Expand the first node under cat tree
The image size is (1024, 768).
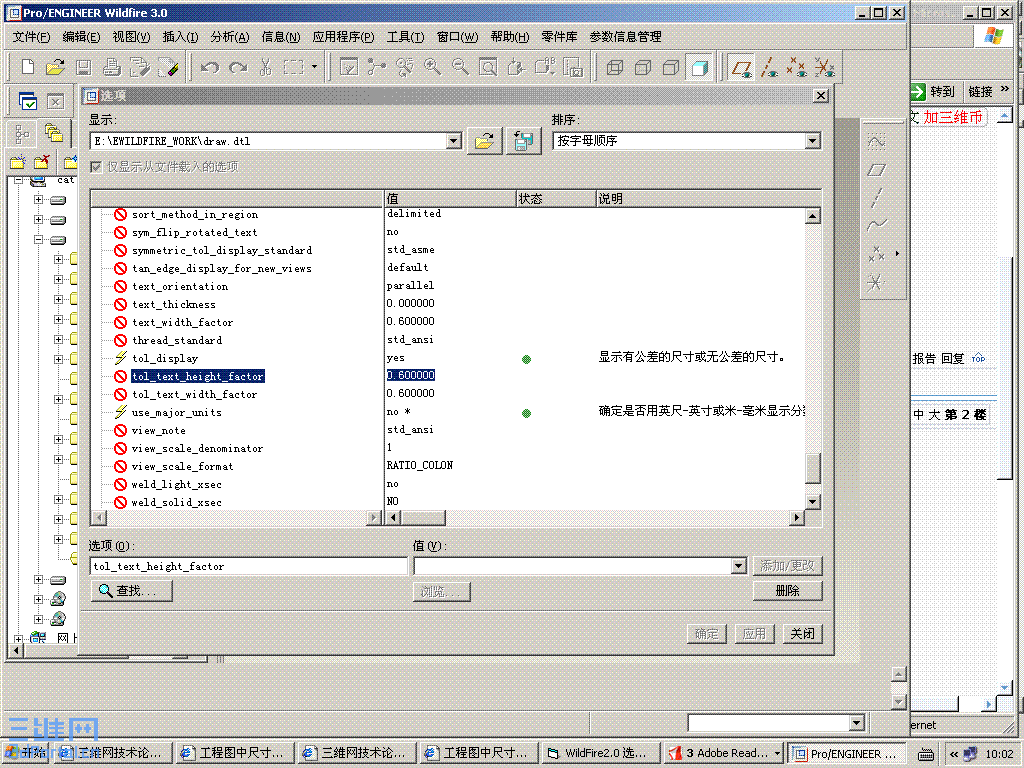click(39, 199)
